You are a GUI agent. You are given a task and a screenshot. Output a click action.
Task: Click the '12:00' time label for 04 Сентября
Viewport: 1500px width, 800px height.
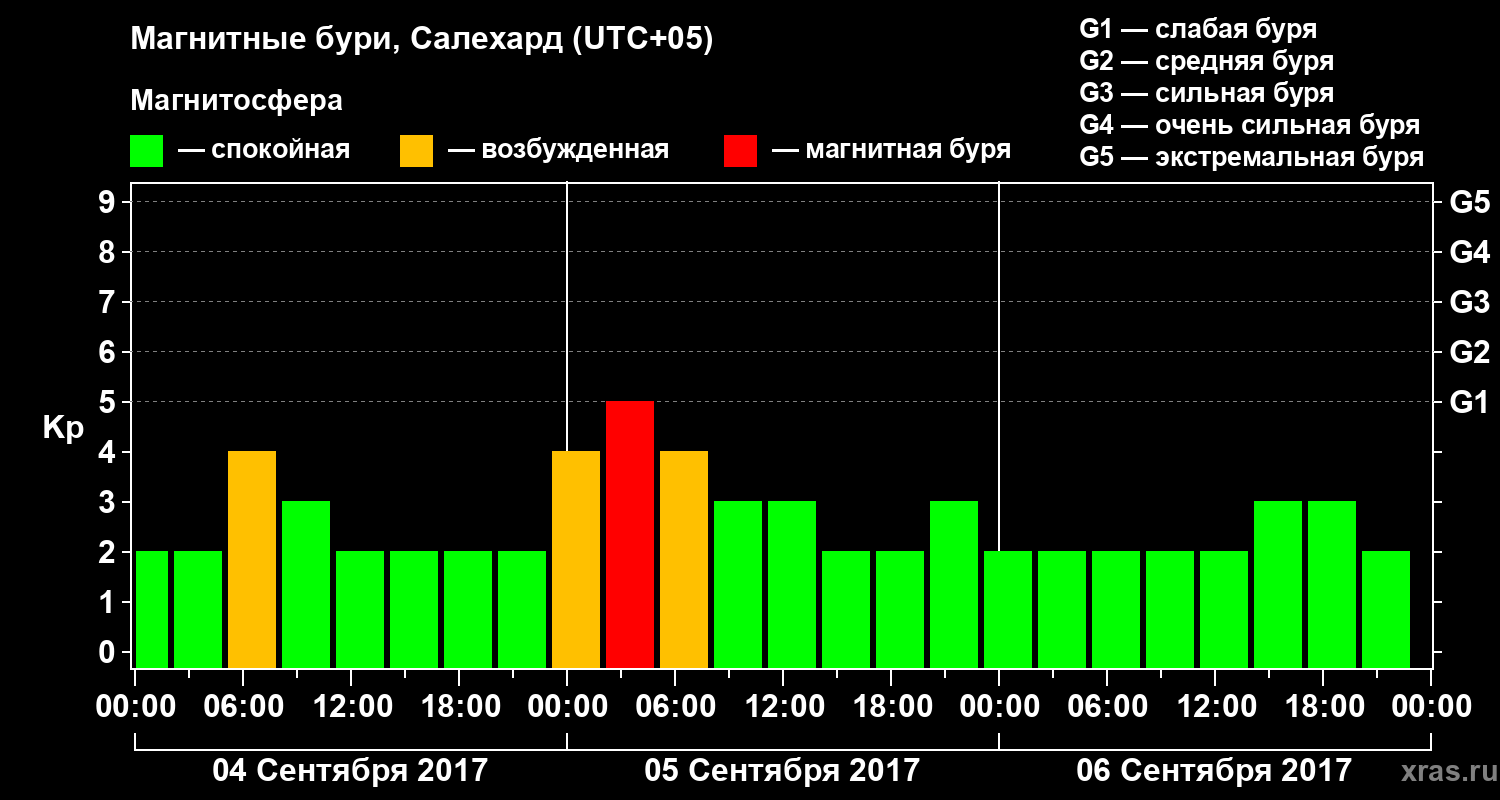coord(351,707)
